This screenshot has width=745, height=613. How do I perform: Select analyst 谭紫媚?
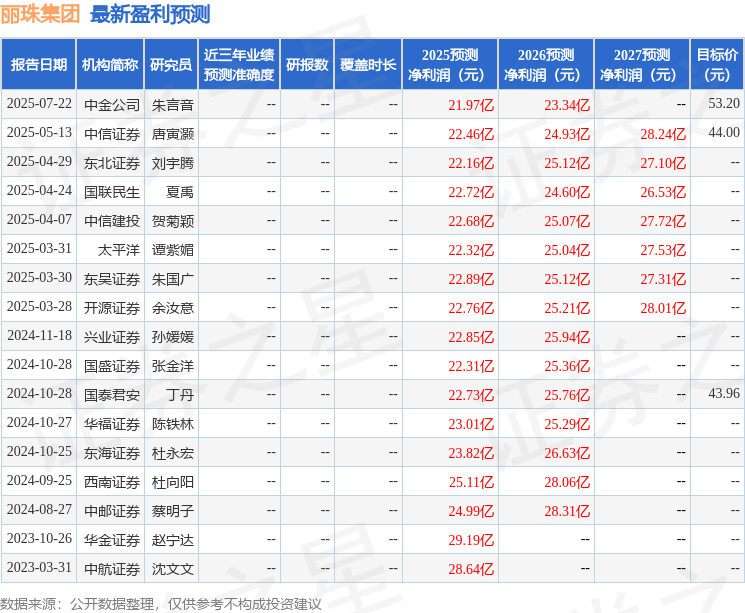[172, 250]
